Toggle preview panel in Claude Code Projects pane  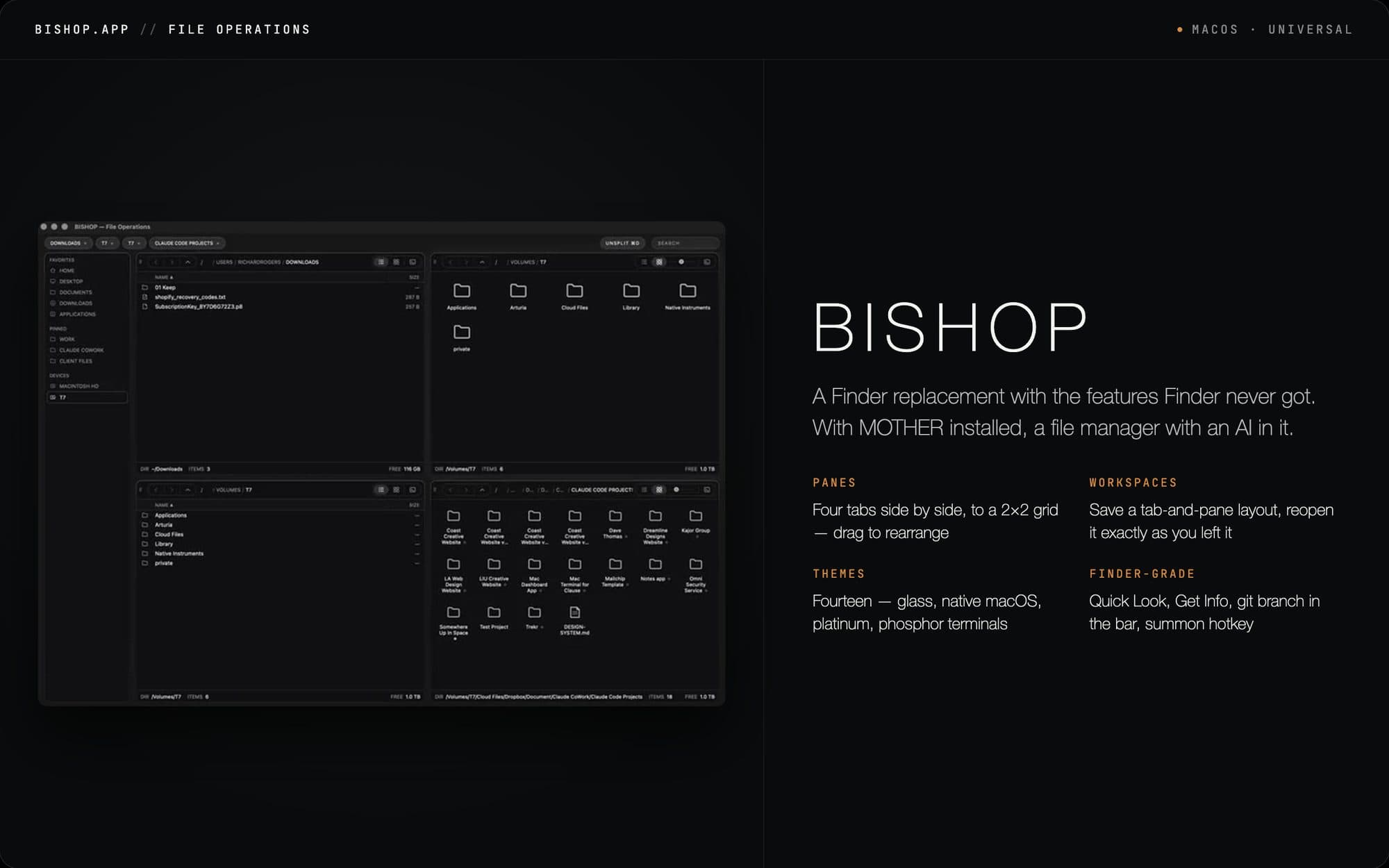click(707, 490)
